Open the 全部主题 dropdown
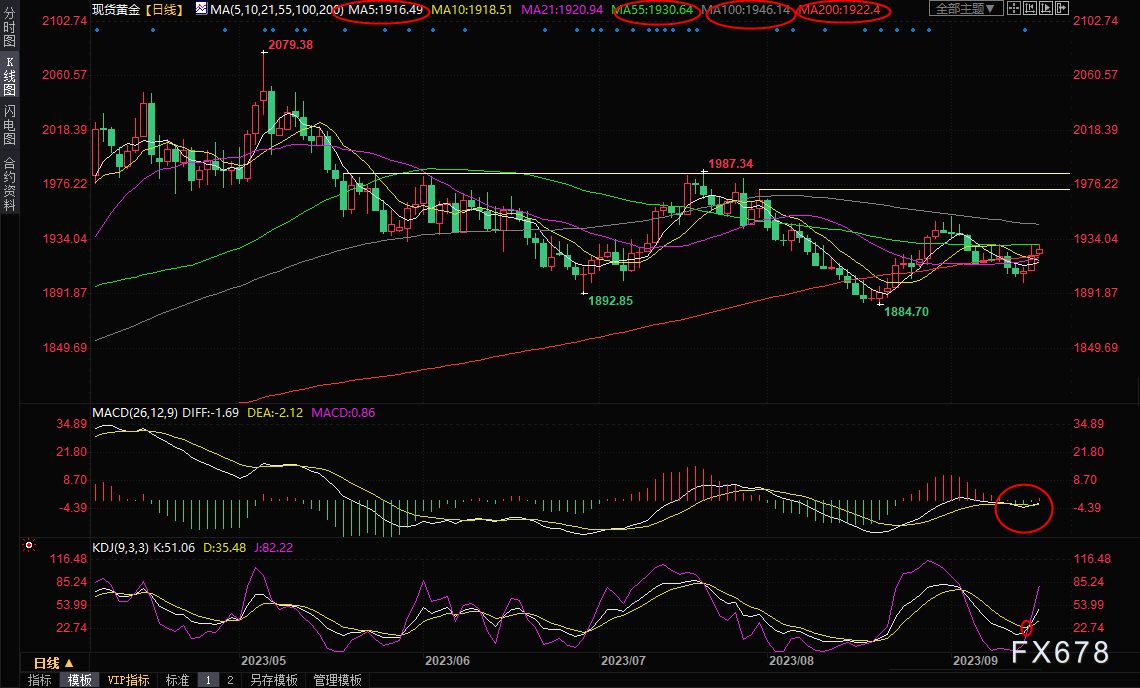Viewport: 1140px width, 688px height. (965, 9)
